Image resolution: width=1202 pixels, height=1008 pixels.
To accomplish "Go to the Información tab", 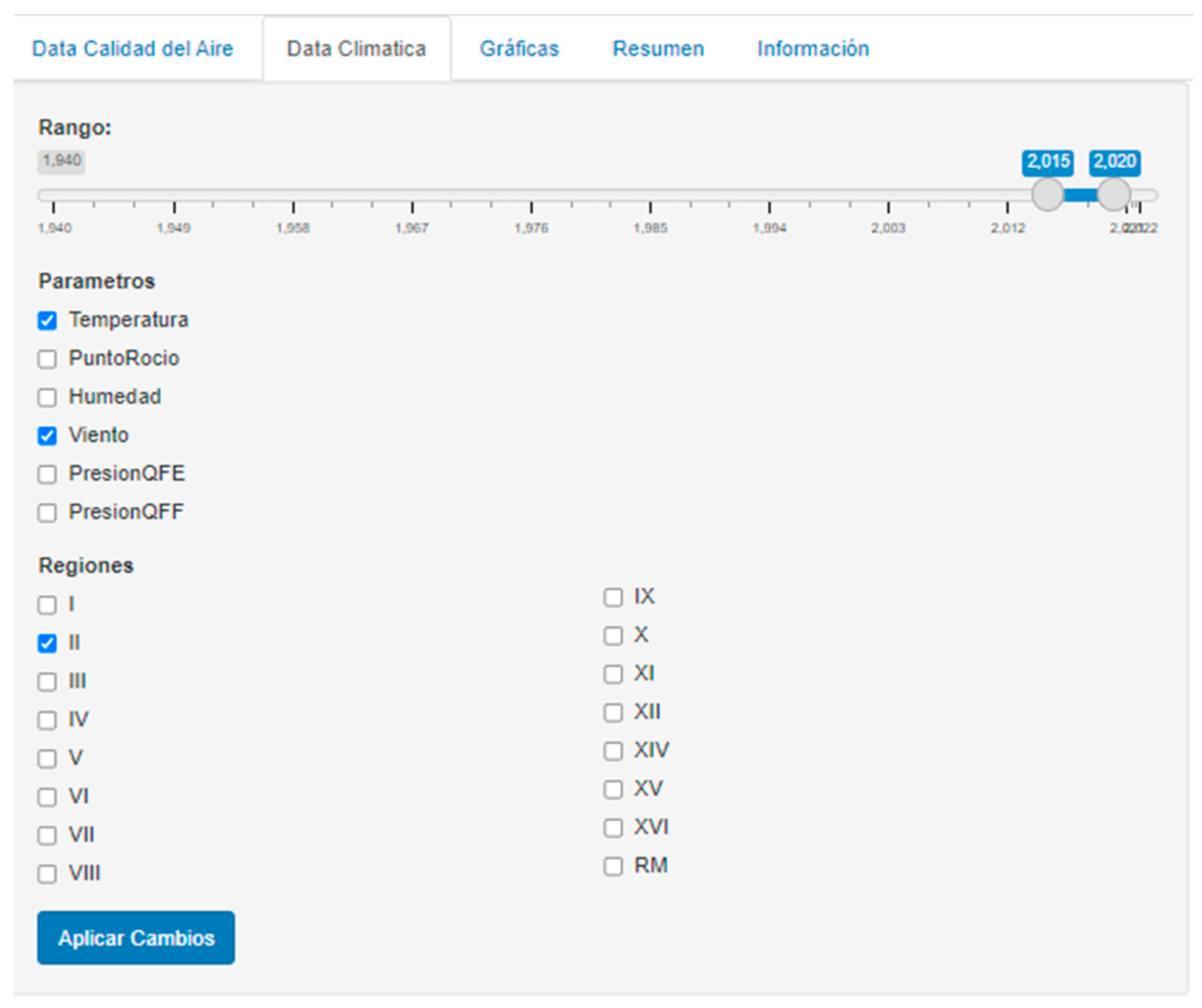I will [813, 49].
